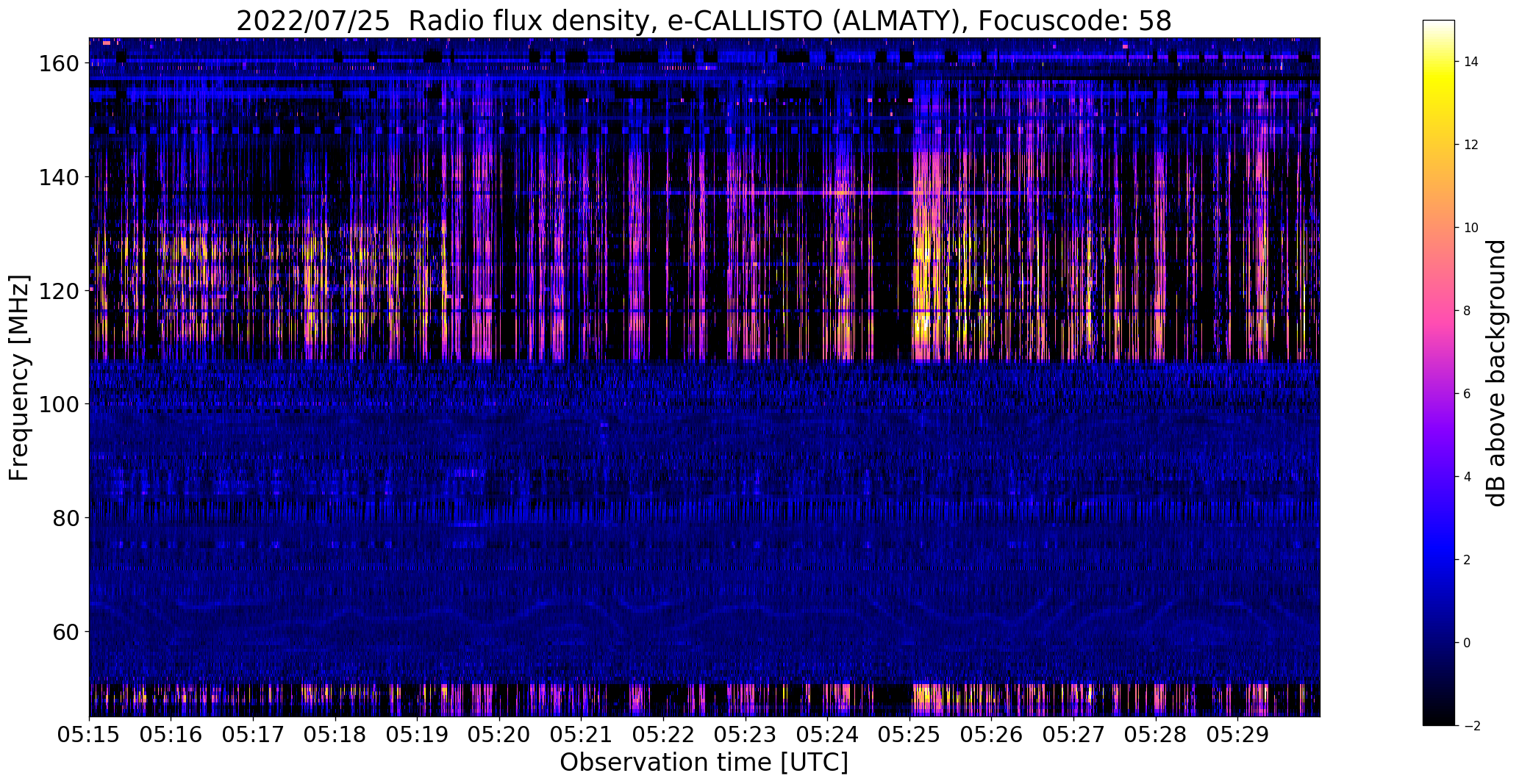Click the 100 frequency tick label

59,404
